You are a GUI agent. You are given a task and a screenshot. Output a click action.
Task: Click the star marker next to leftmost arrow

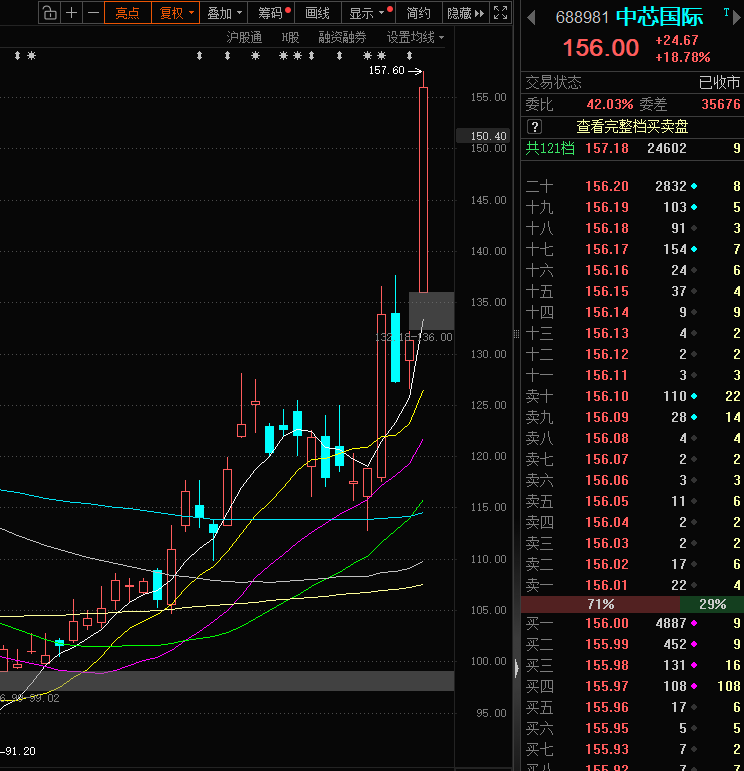coord(31,56)
